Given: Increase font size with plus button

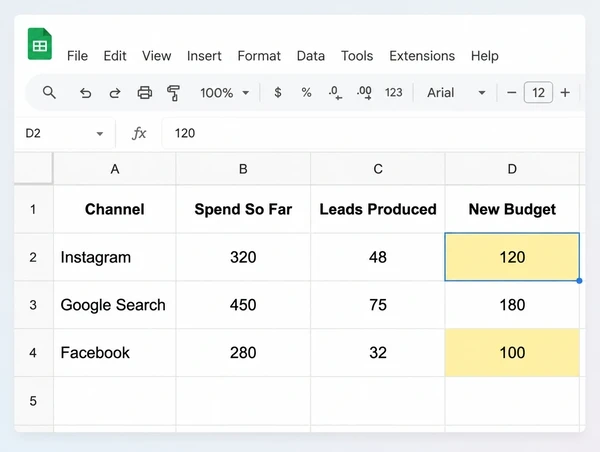Looking at the screenshot, I should 565,93.
